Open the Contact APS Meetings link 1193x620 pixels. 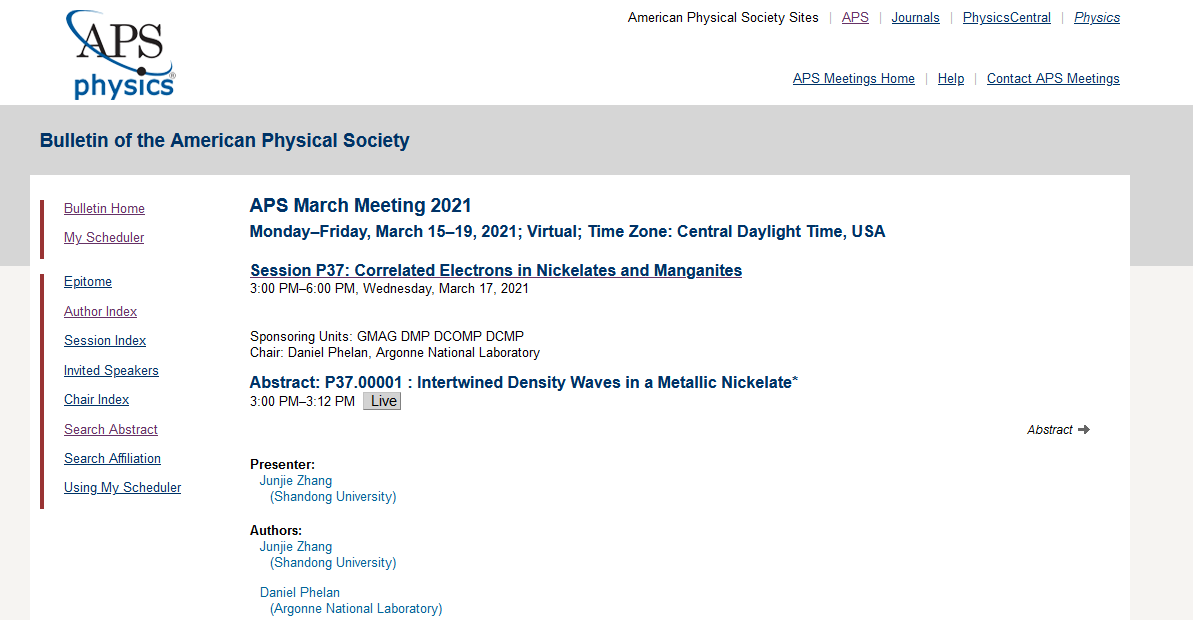(x=1053, y=79)
